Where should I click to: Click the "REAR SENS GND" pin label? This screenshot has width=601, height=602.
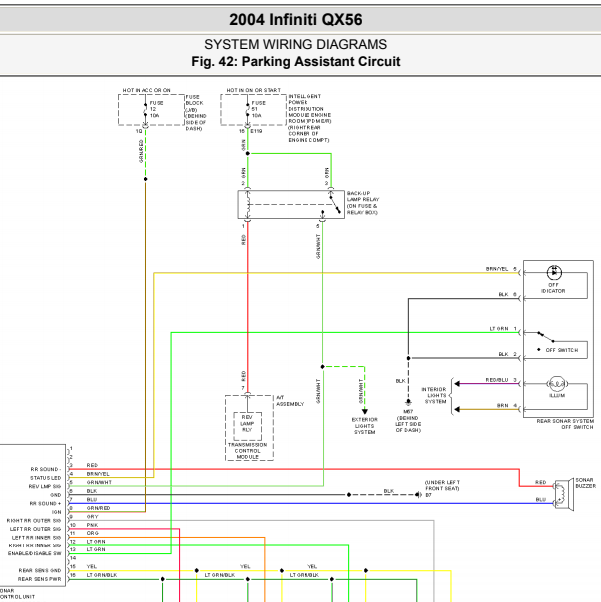tap(40, 571)
